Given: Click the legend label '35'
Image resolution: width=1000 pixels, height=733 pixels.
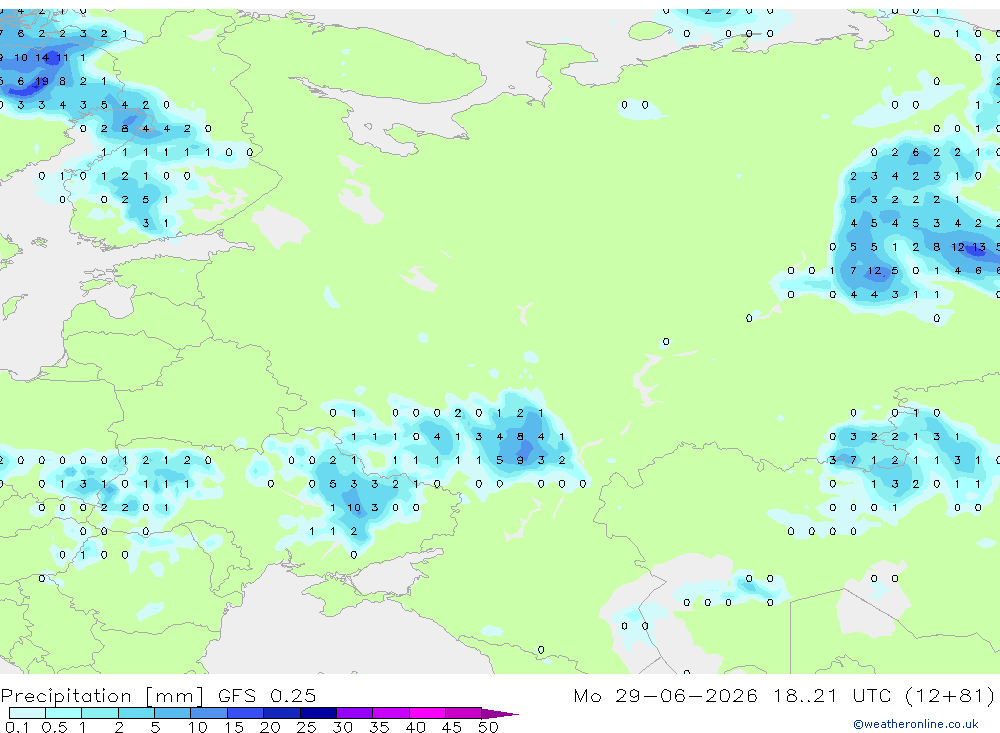Looking at the screenshot, I should (x=379, y=727).
